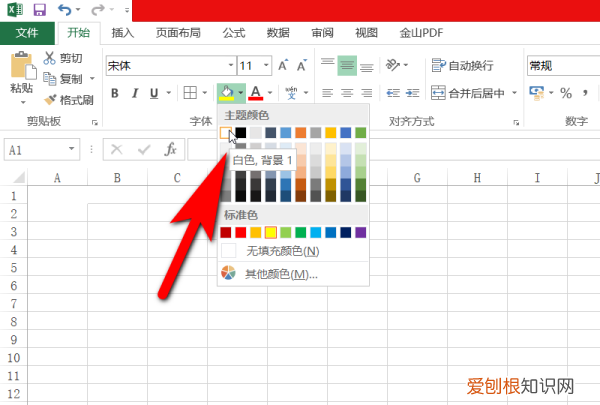Pick white Background 1 theme color swatch
The width and height of the screenshot is (600, 405).
point(226,133)
